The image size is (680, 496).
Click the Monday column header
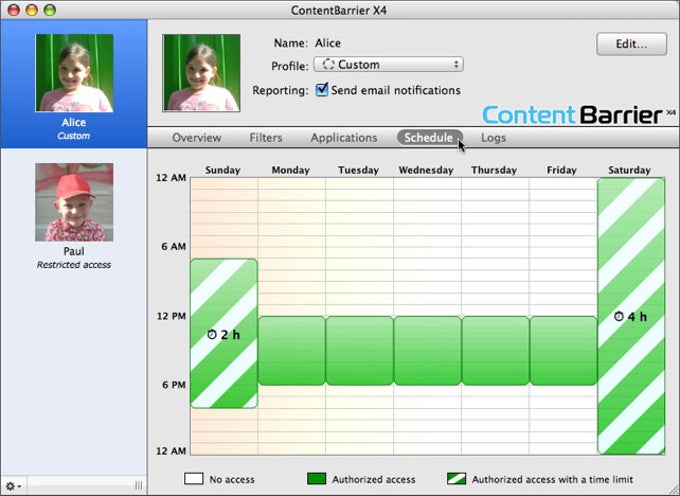[x=291, y=170]
